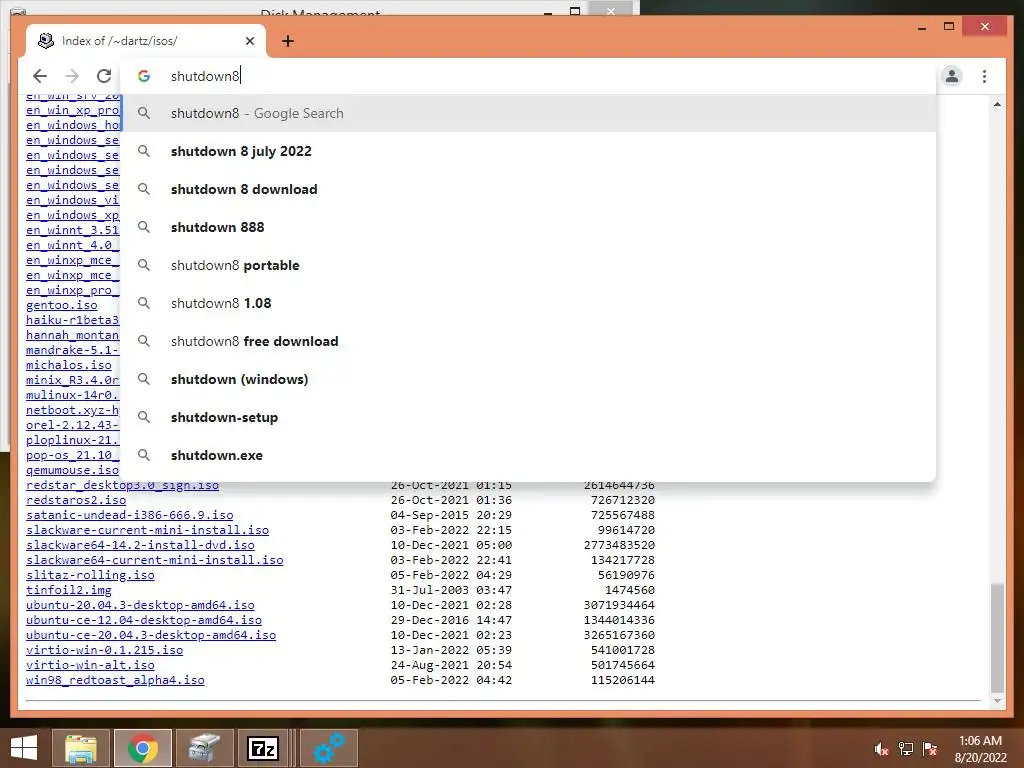Screen dimensions: 1024x768
Task: Choose 'shutdown 888' suggestion
Action: click(528, 227)
